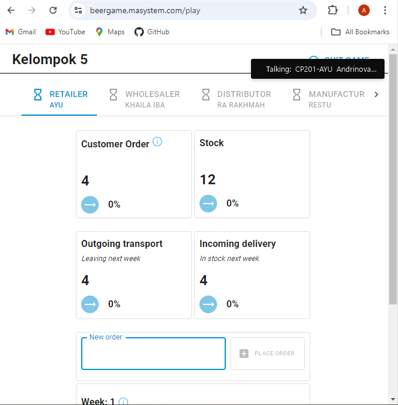Click the Week 1 info icon
Image resolution: width=398 pixels, height=405 pixels.
[x=123, y=401]
